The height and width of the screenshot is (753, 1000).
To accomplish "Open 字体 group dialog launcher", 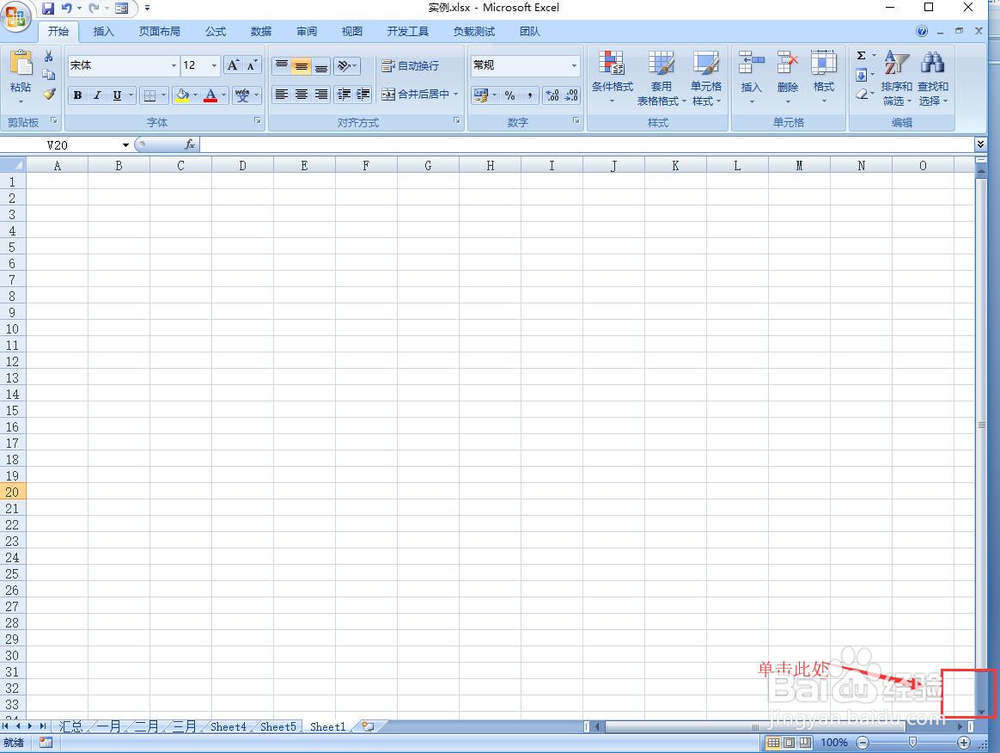I will pyautogui.click(x=258, y=121).
